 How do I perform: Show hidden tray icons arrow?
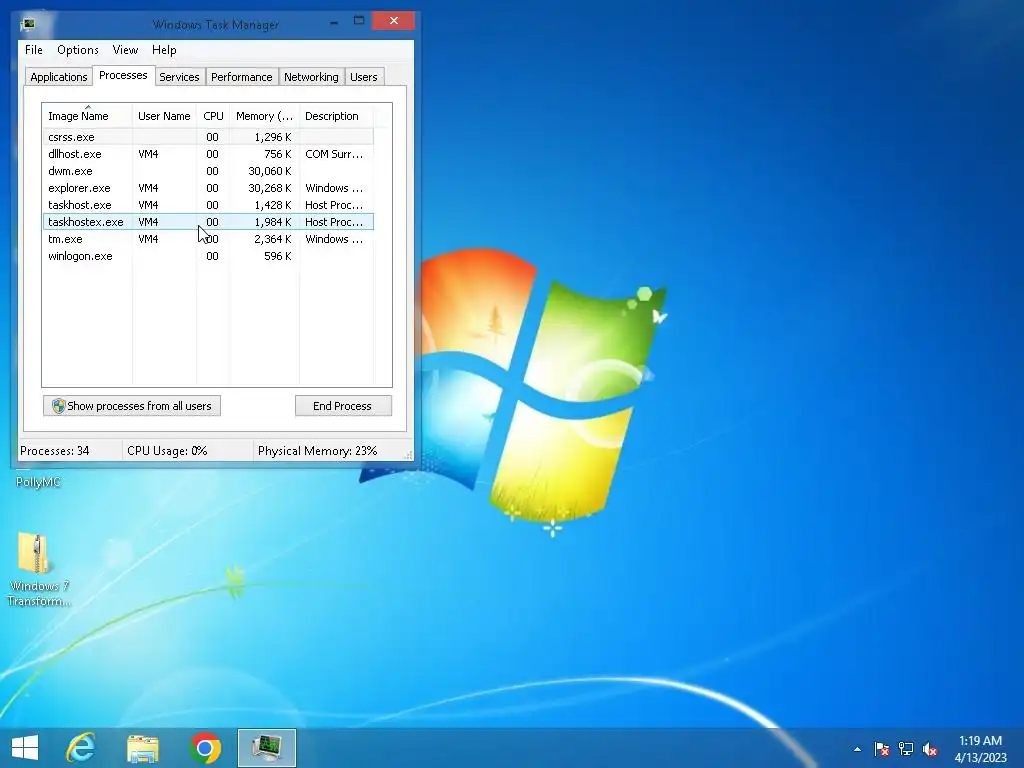tap(857, 749)
